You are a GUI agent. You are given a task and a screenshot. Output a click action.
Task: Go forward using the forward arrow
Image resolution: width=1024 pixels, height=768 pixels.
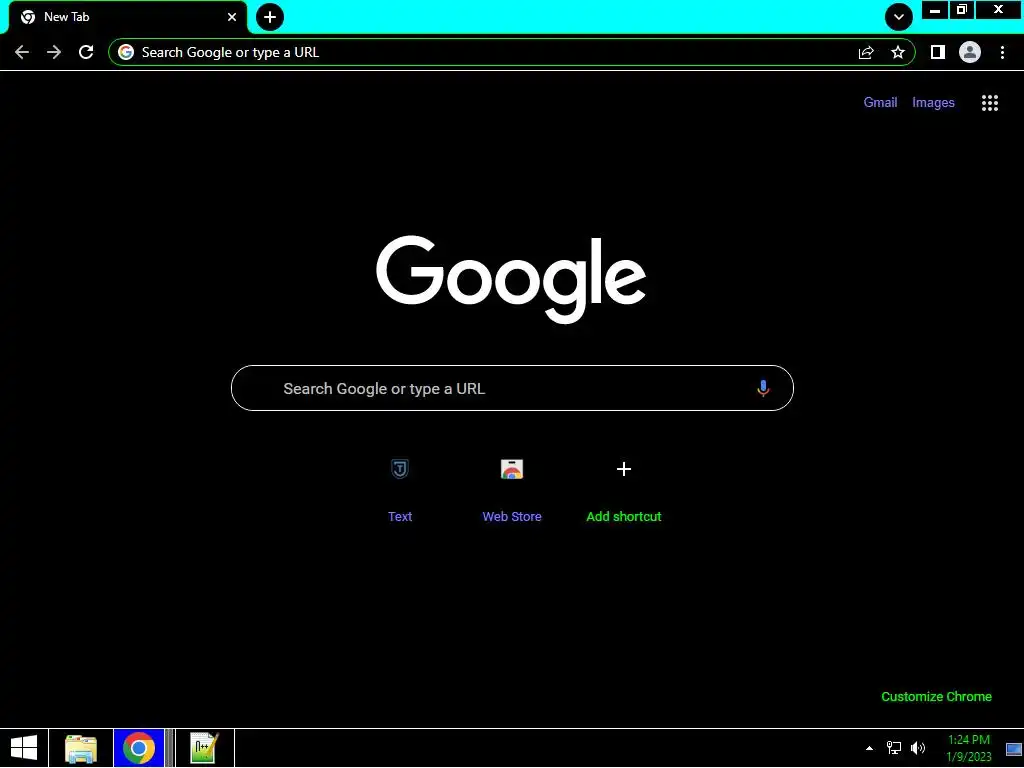pyautogui.click(x=54, y=52)
